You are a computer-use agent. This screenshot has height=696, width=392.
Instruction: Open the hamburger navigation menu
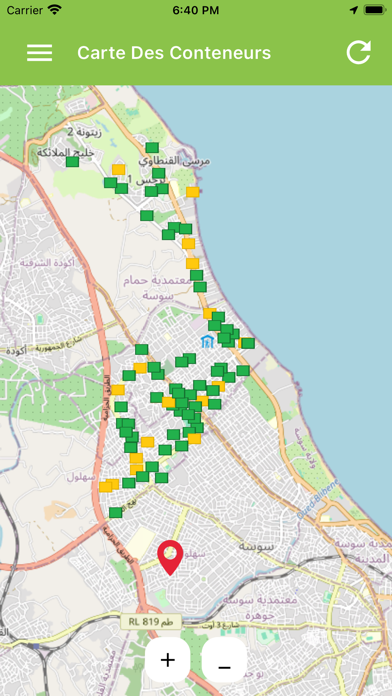coord(40,53)
